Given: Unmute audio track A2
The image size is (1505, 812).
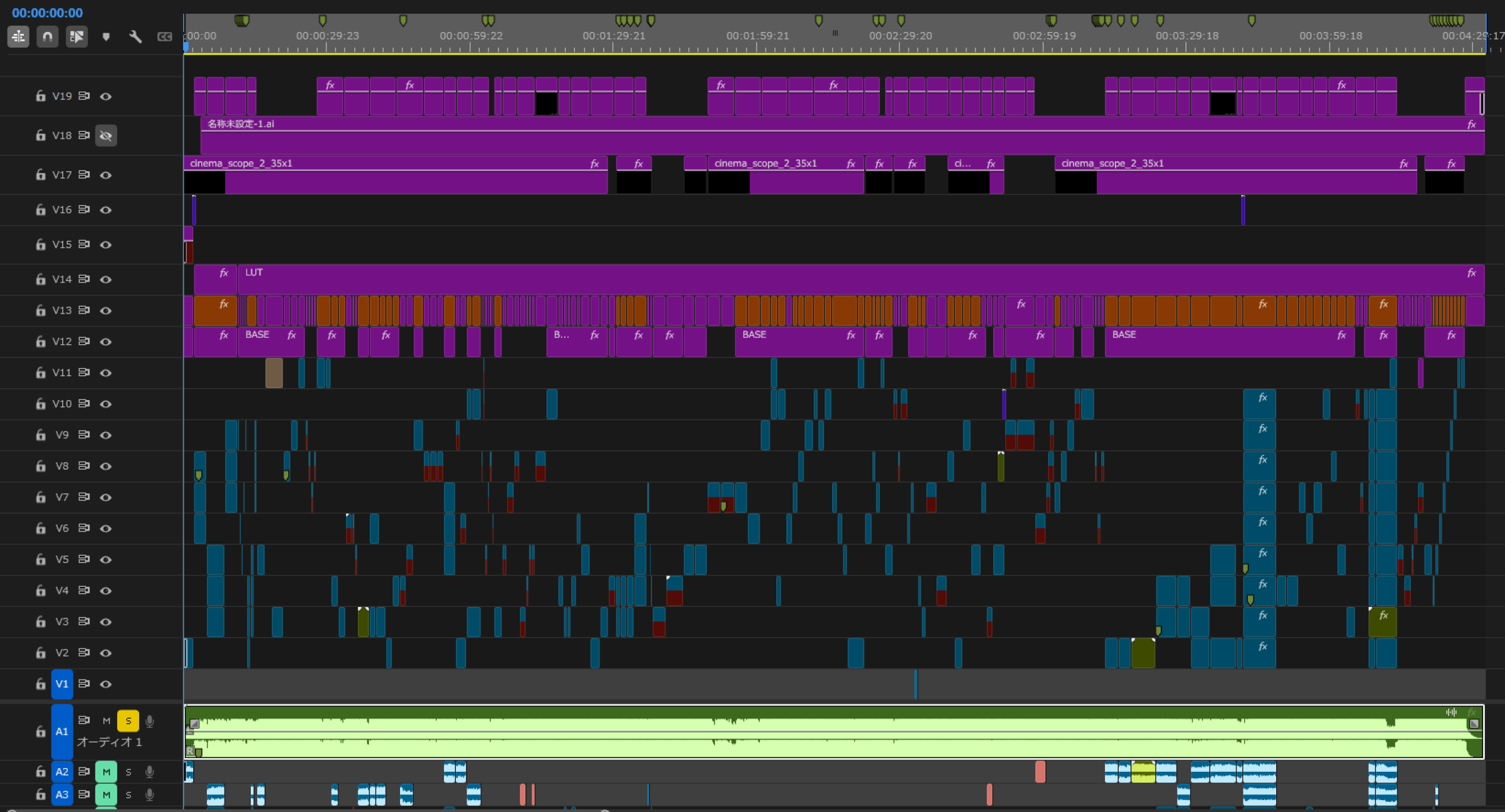Looking at the screenshot, I should [x=106, y=771].
